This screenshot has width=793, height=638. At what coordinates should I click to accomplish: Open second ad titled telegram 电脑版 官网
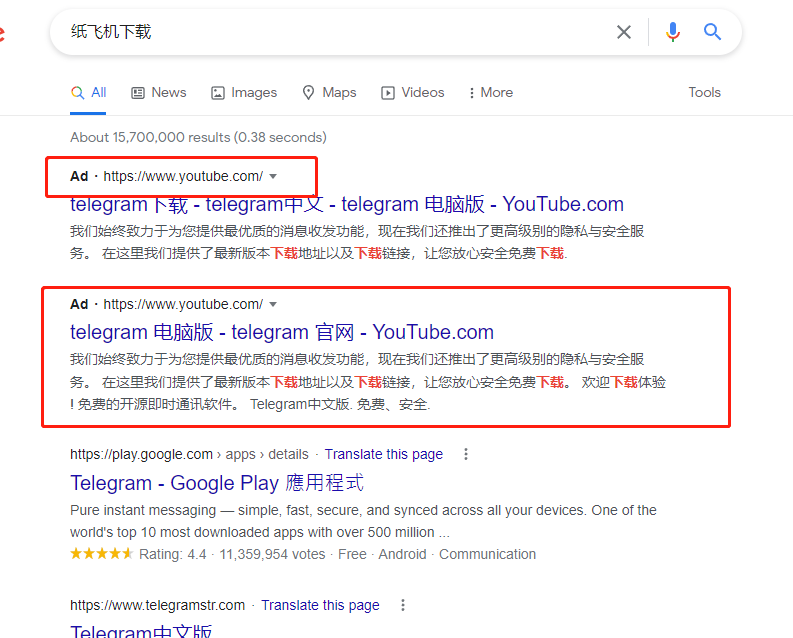coord(281,332)
